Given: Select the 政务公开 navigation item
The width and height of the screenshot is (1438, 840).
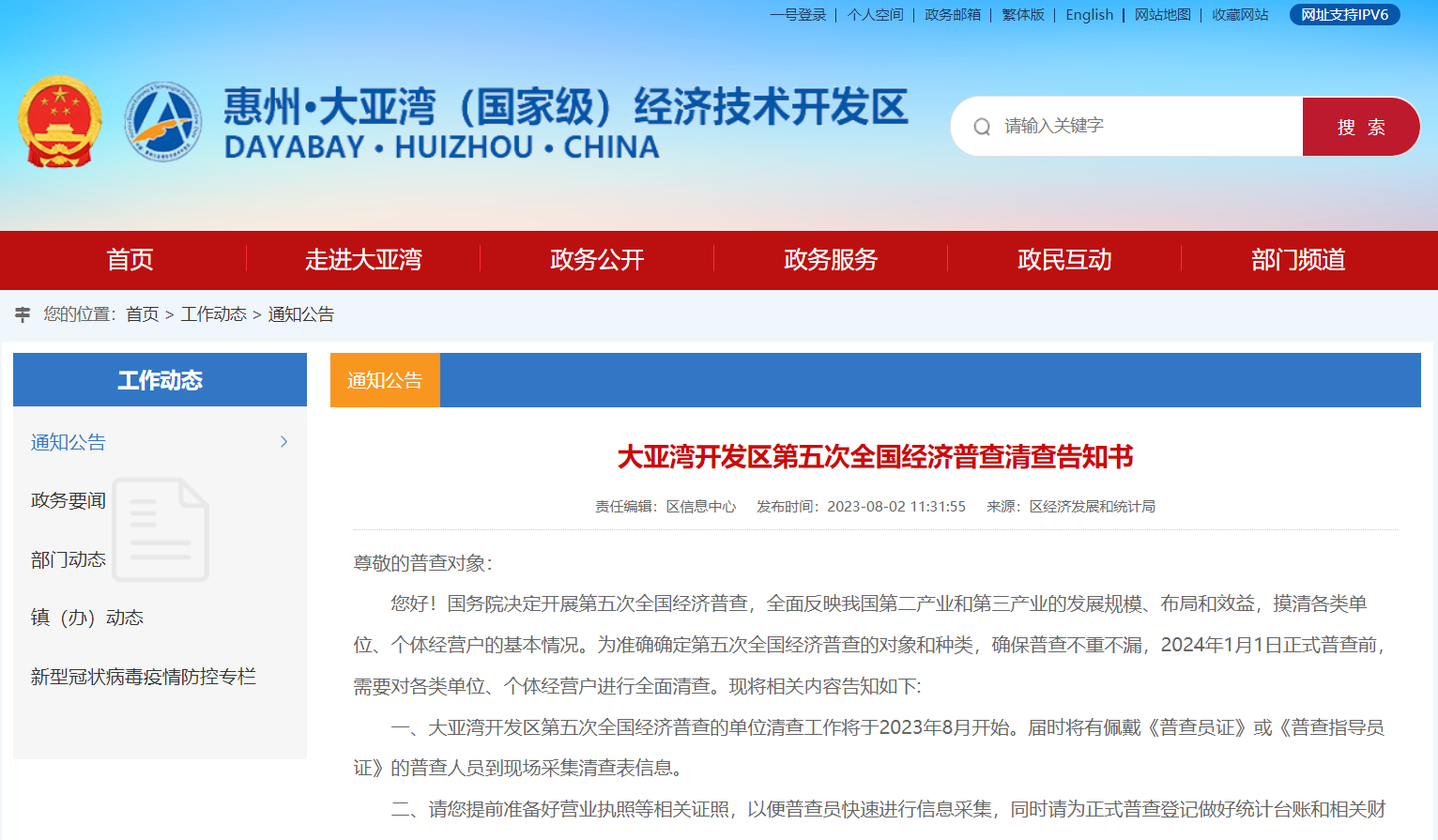Looking at the screenshot, I should tap(597, 260).
